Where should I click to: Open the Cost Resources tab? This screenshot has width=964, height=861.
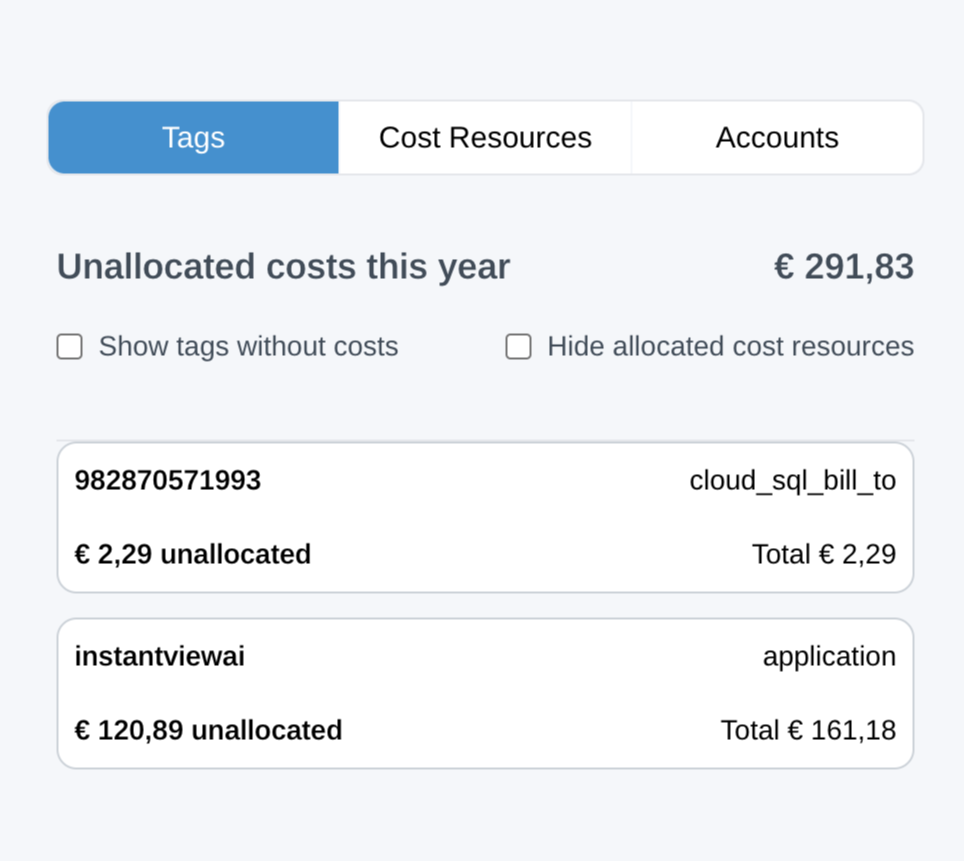pos(485,138)
